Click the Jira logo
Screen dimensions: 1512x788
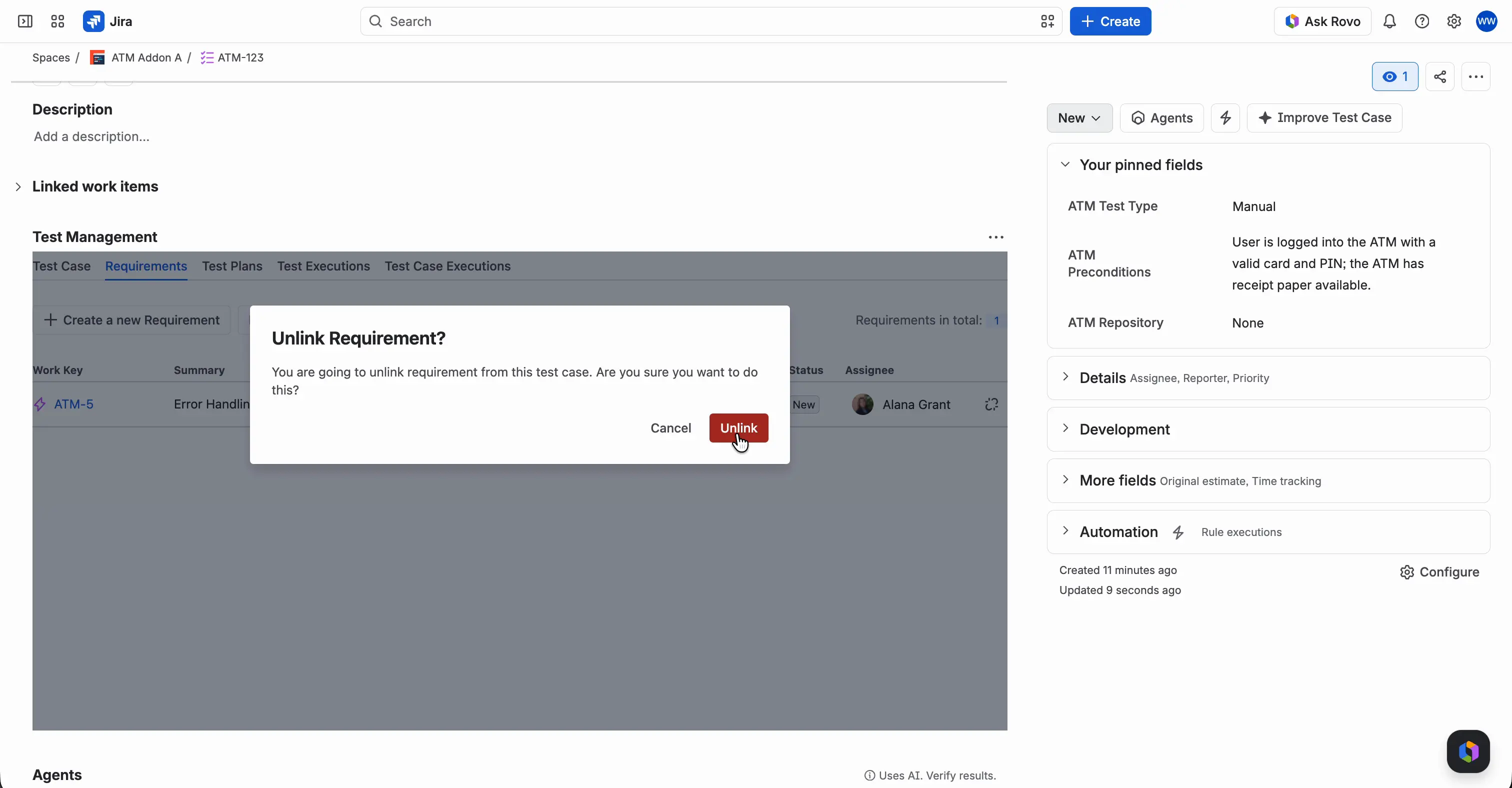[107, 21]
